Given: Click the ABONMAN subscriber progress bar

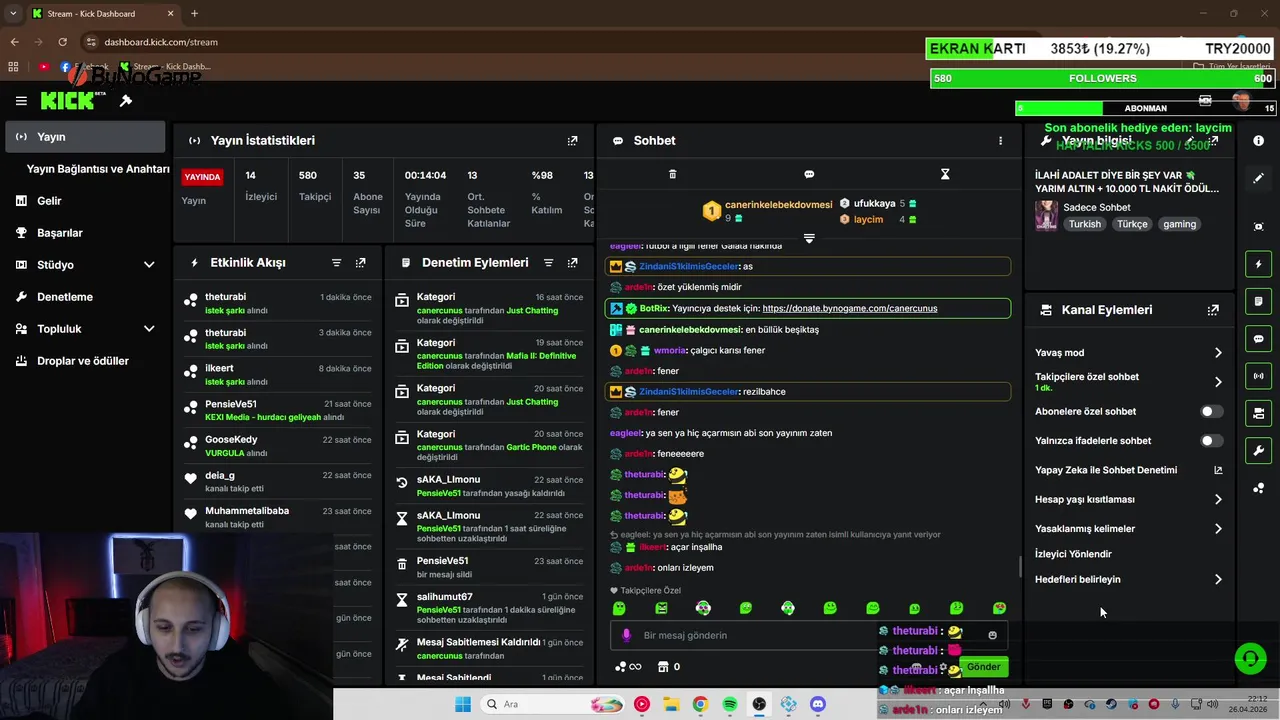Looking at the screenshot, I should pos(1146,108).
